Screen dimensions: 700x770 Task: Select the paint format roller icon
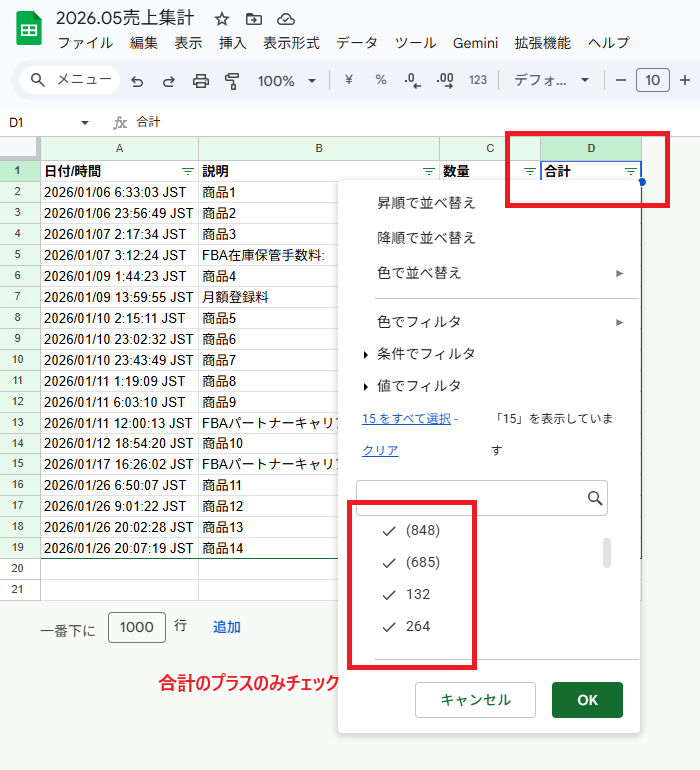233,81
